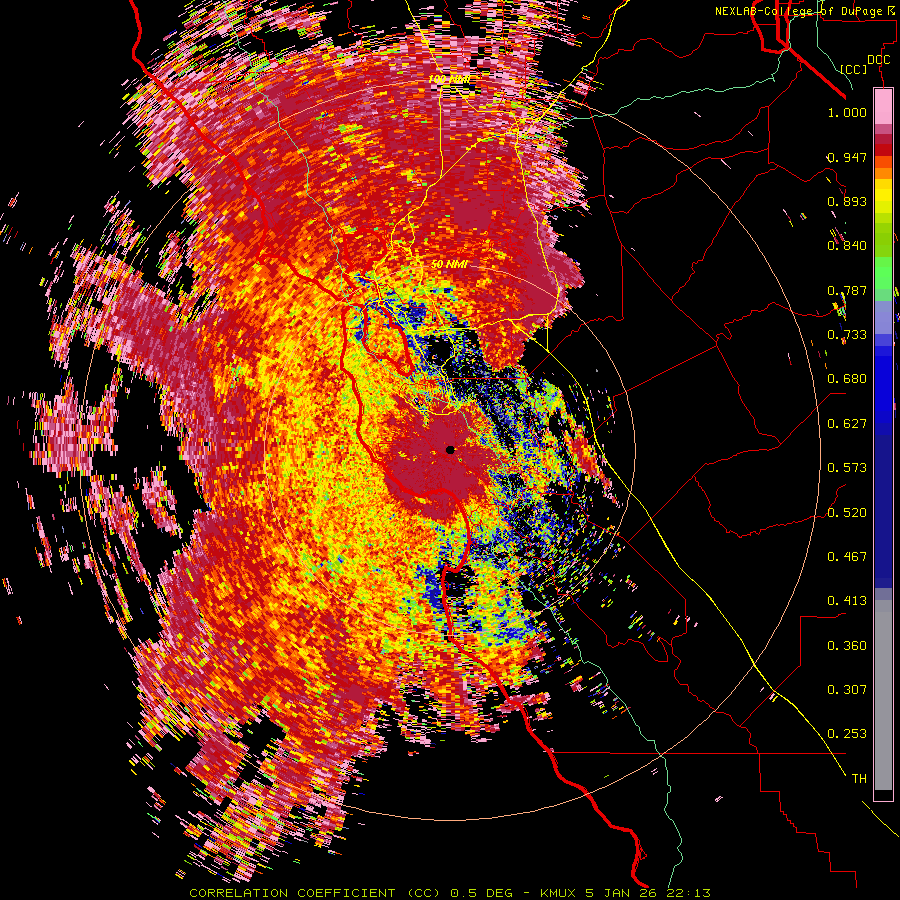The height and width of the screenshot is (900, 900).
Task: Click the 0.5 DEG elevation text
Action: coord(482,893)
